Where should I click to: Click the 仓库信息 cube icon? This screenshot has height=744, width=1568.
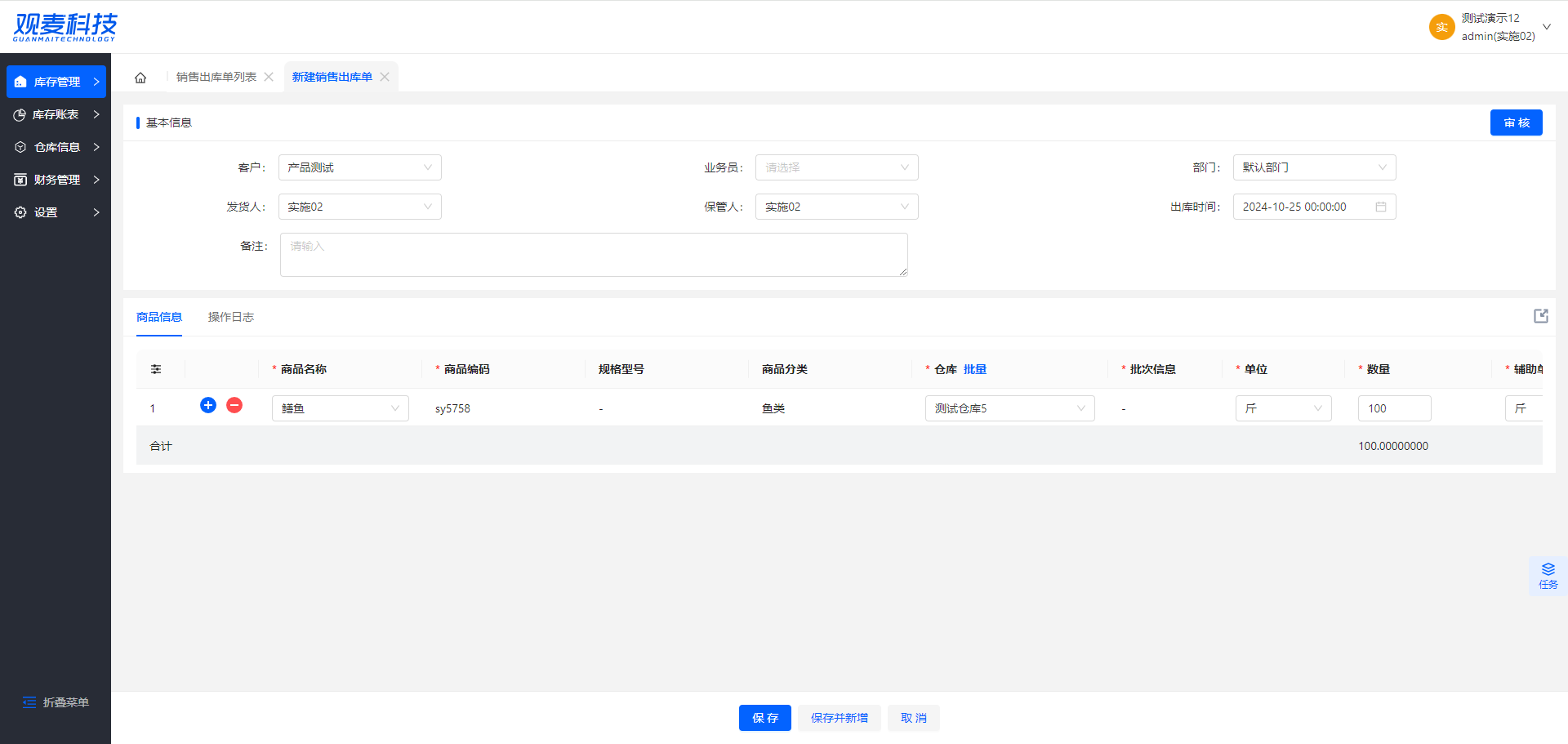pos(20,147)
